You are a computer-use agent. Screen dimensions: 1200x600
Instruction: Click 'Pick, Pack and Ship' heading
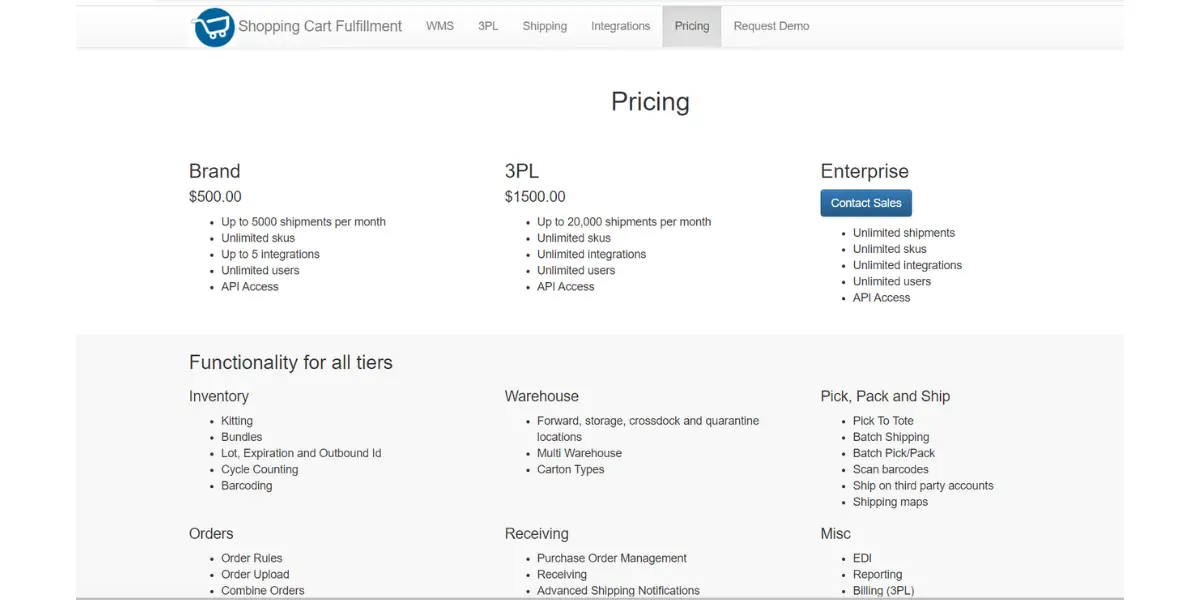click(885, 396)
